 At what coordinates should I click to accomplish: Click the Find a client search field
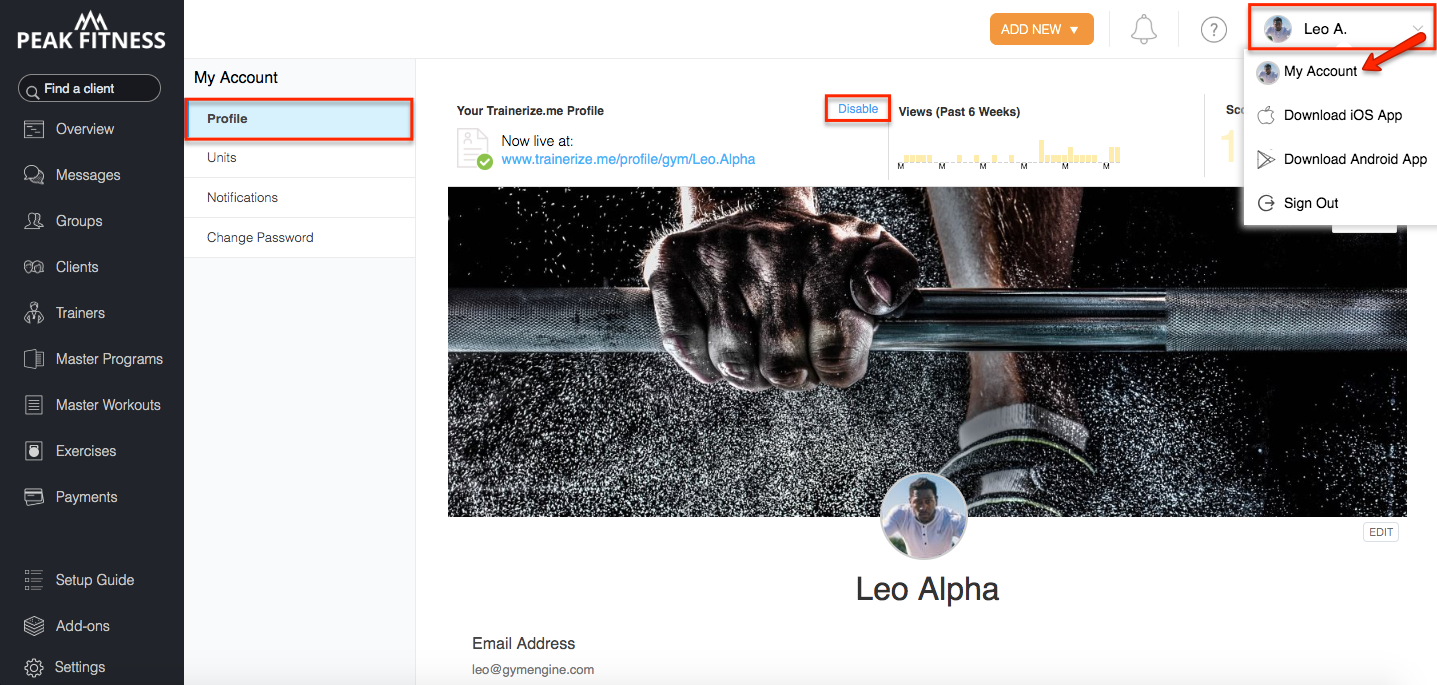coord(89,88)
